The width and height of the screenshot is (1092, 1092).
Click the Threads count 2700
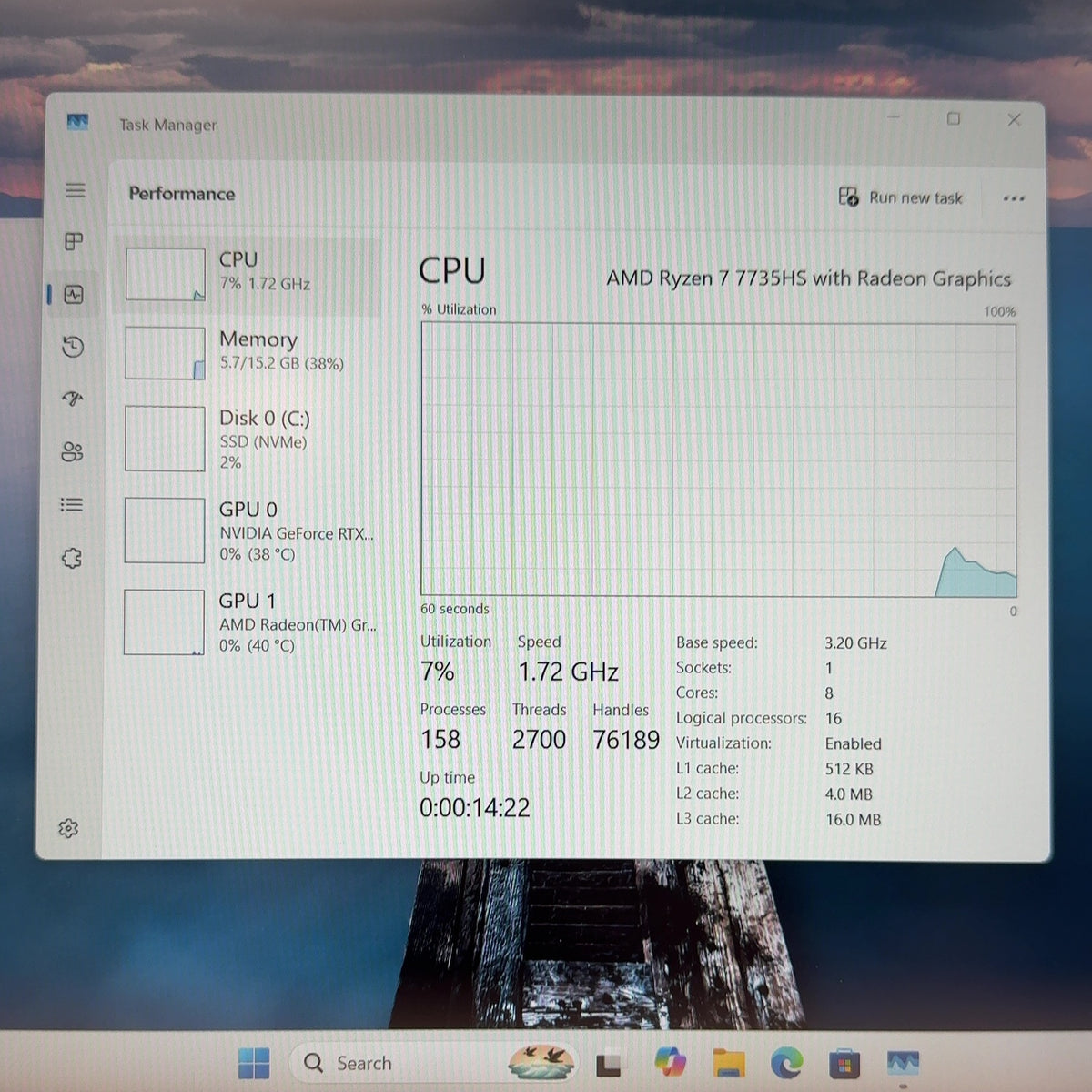coord(539,740)
